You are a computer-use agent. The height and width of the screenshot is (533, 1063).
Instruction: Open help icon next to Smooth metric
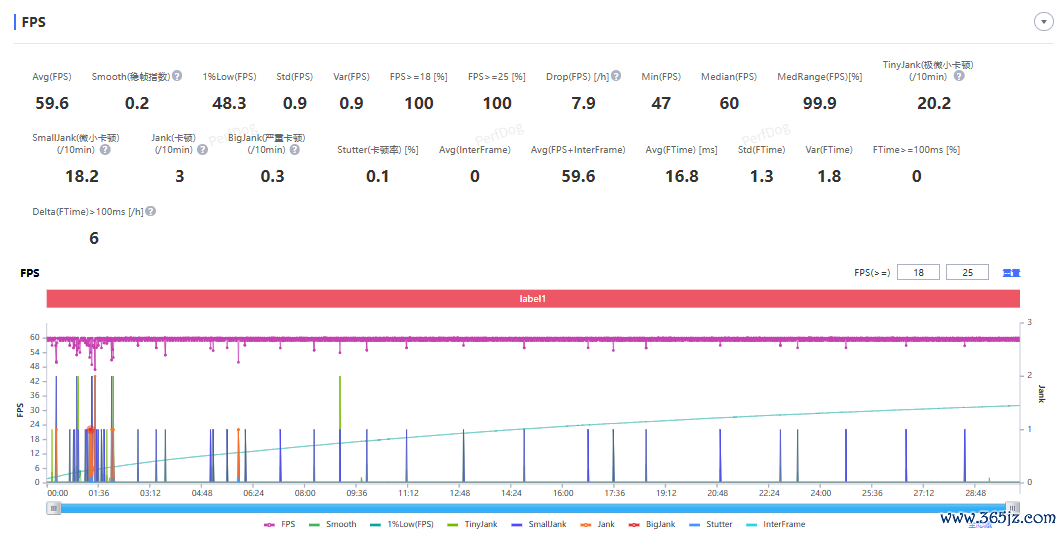coord(177,76)
